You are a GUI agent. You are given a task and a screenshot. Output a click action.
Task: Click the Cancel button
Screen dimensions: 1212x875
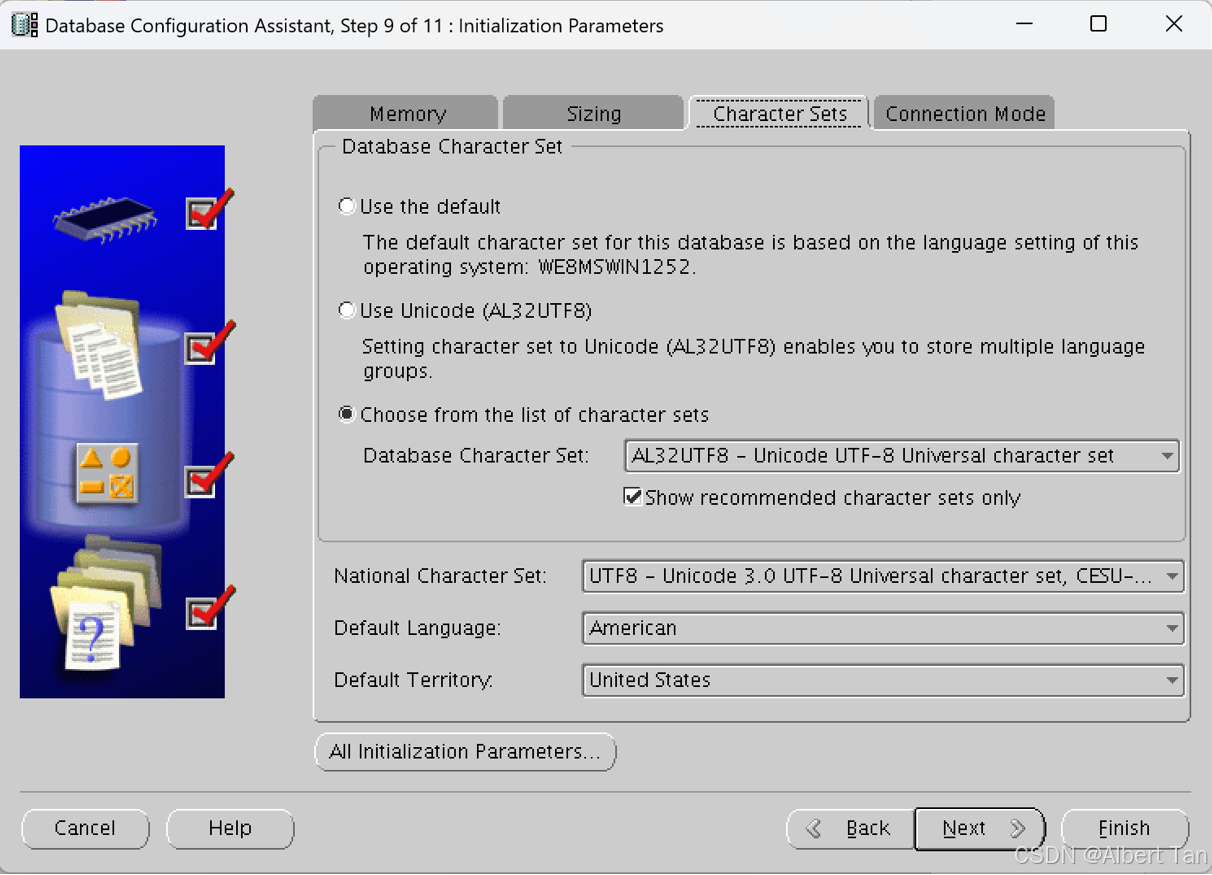(x=85, y=828)
